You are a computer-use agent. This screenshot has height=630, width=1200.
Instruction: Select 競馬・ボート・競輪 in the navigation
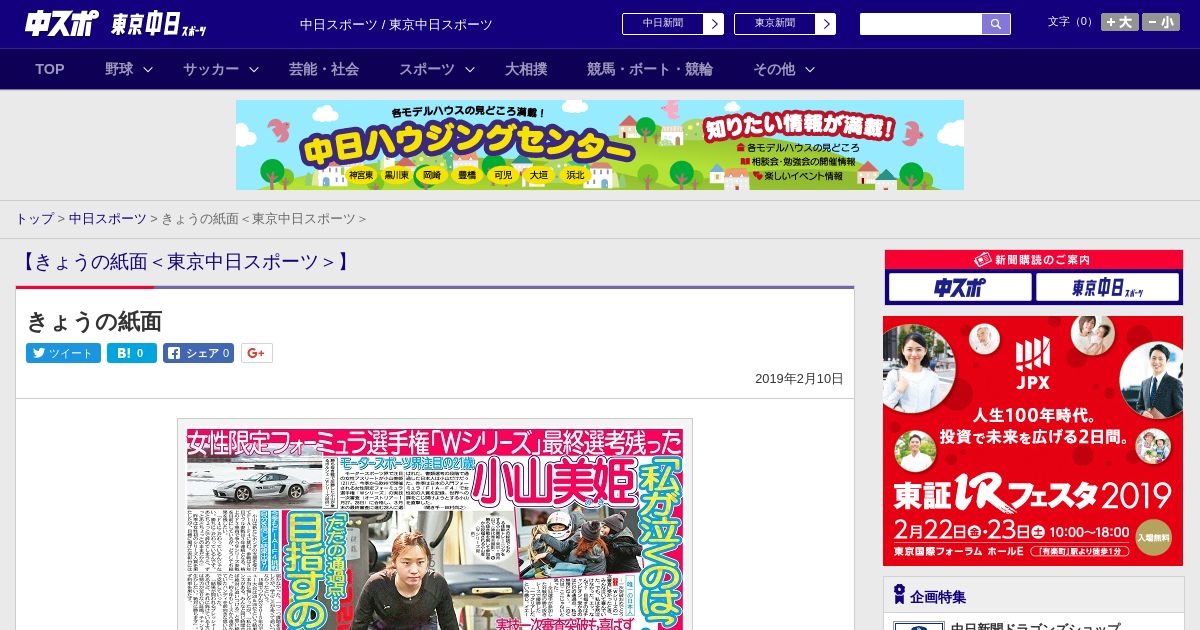click(650, 69)
